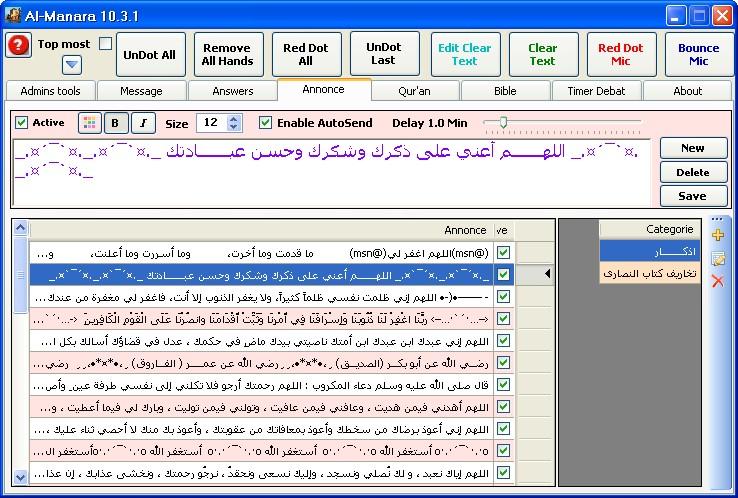Adjust the Delay slider handle
The image size is (738, 498).
pyautogui.click(x=503, y=122)
